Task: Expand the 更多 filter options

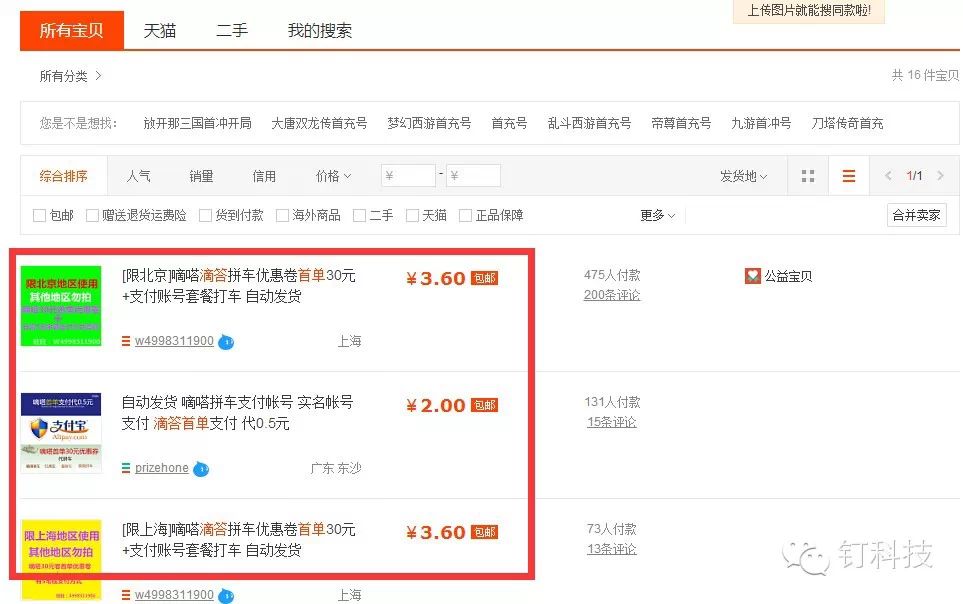Action: 657,216
